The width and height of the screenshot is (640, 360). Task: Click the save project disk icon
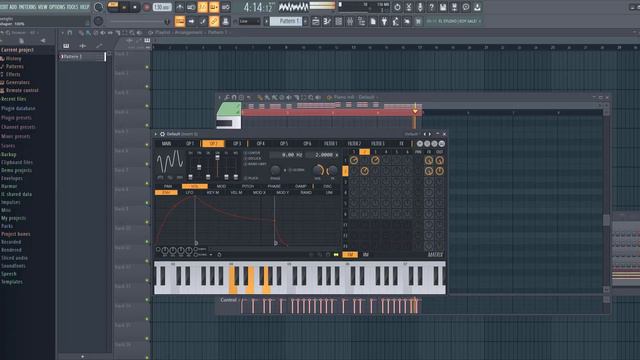443,7
